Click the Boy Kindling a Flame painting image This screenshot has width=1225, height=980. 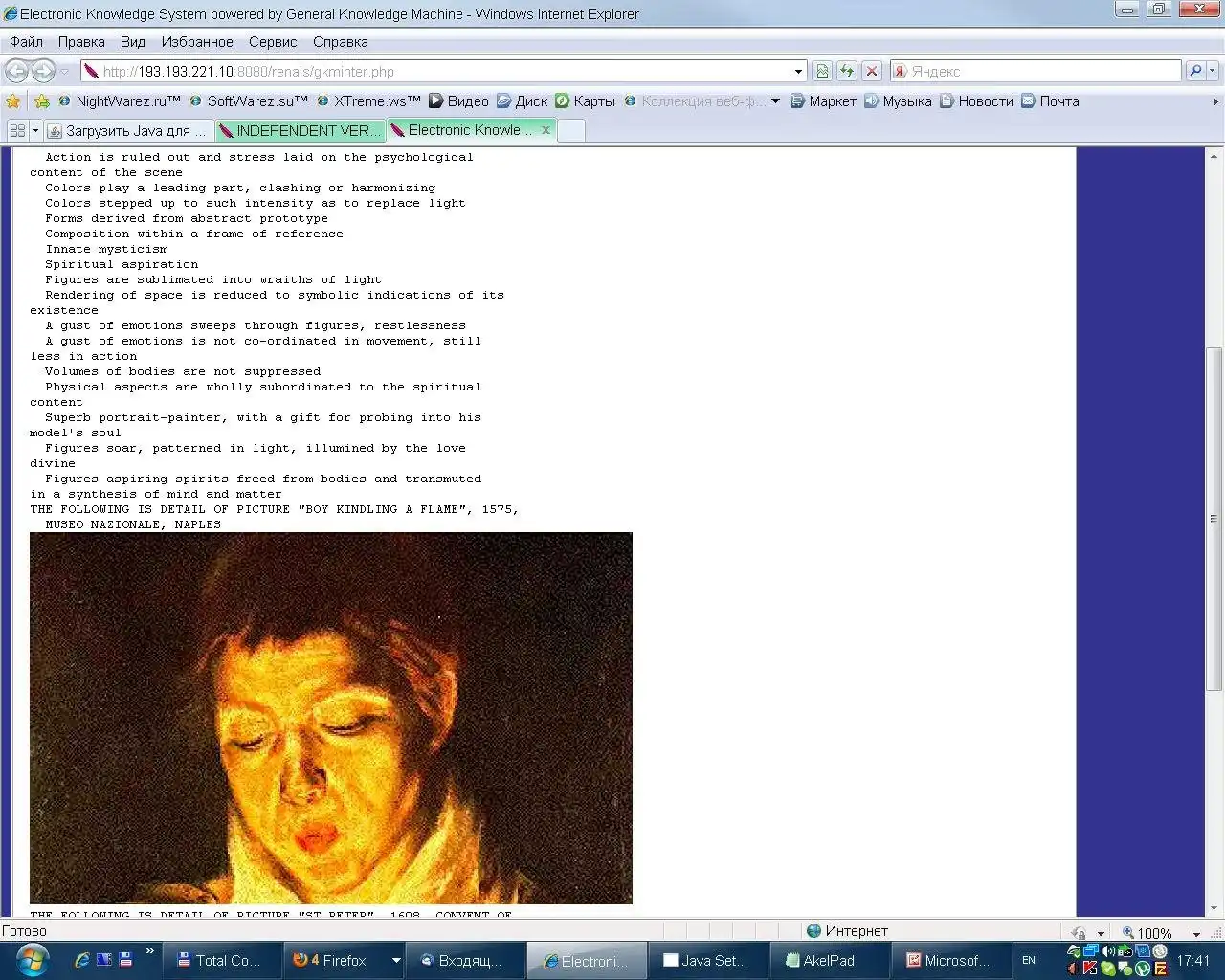(x=331, y=718)
